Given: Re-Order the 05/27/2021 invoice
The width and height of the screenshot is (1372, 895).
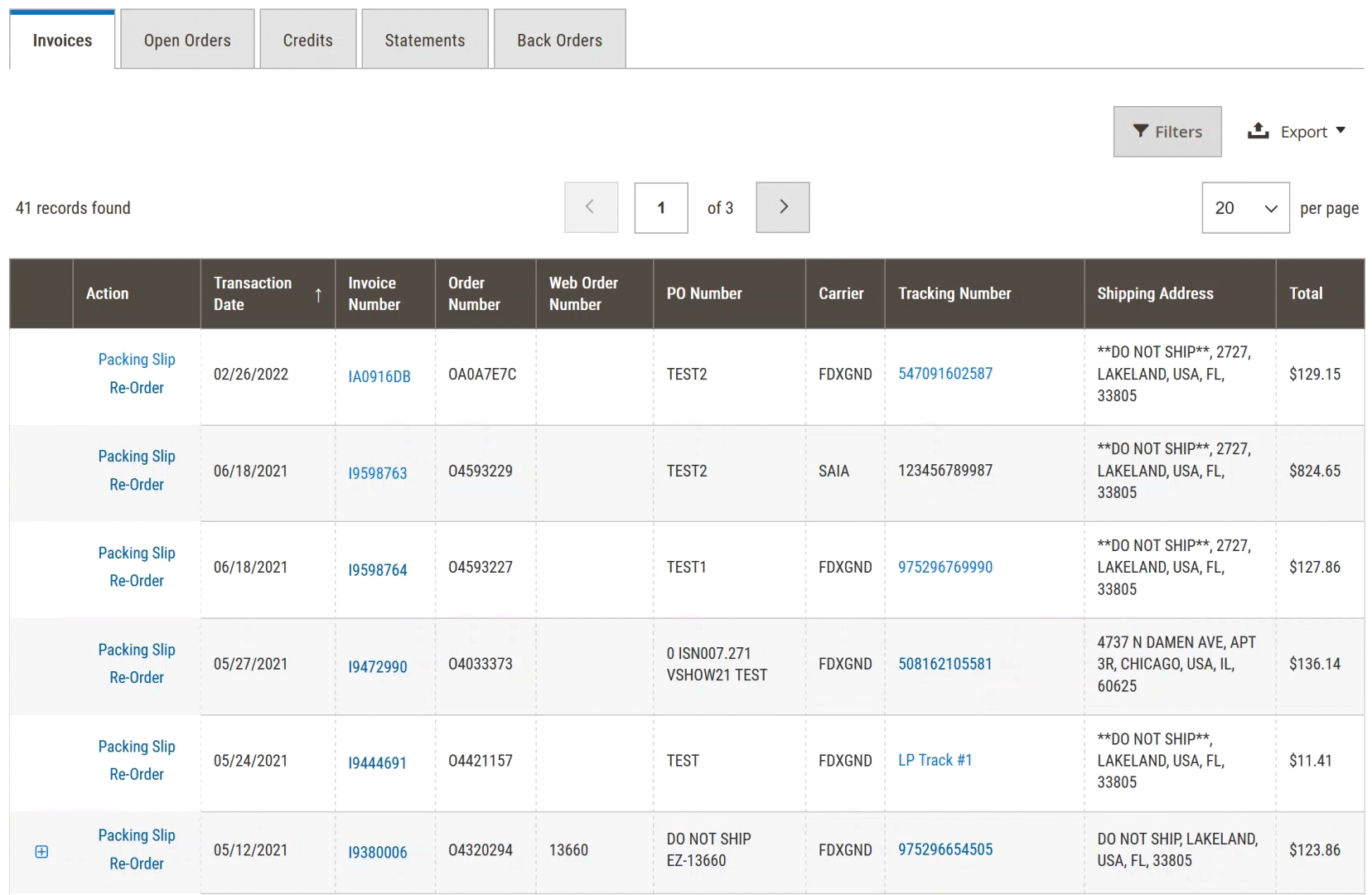Looking at the screenshot, I should click(x=137, y=678).
